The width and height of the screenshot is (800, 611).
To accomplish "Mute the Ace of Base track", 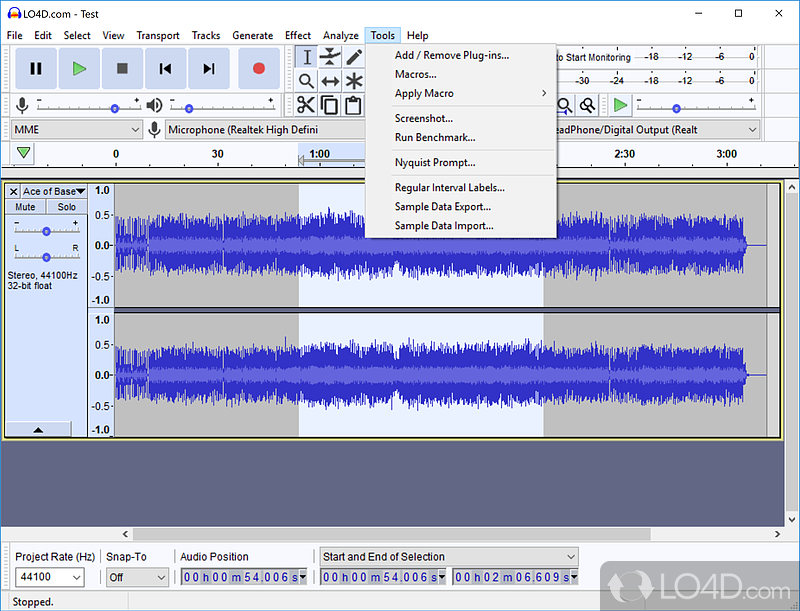I will pyautogui.click(x=26, y=207).
